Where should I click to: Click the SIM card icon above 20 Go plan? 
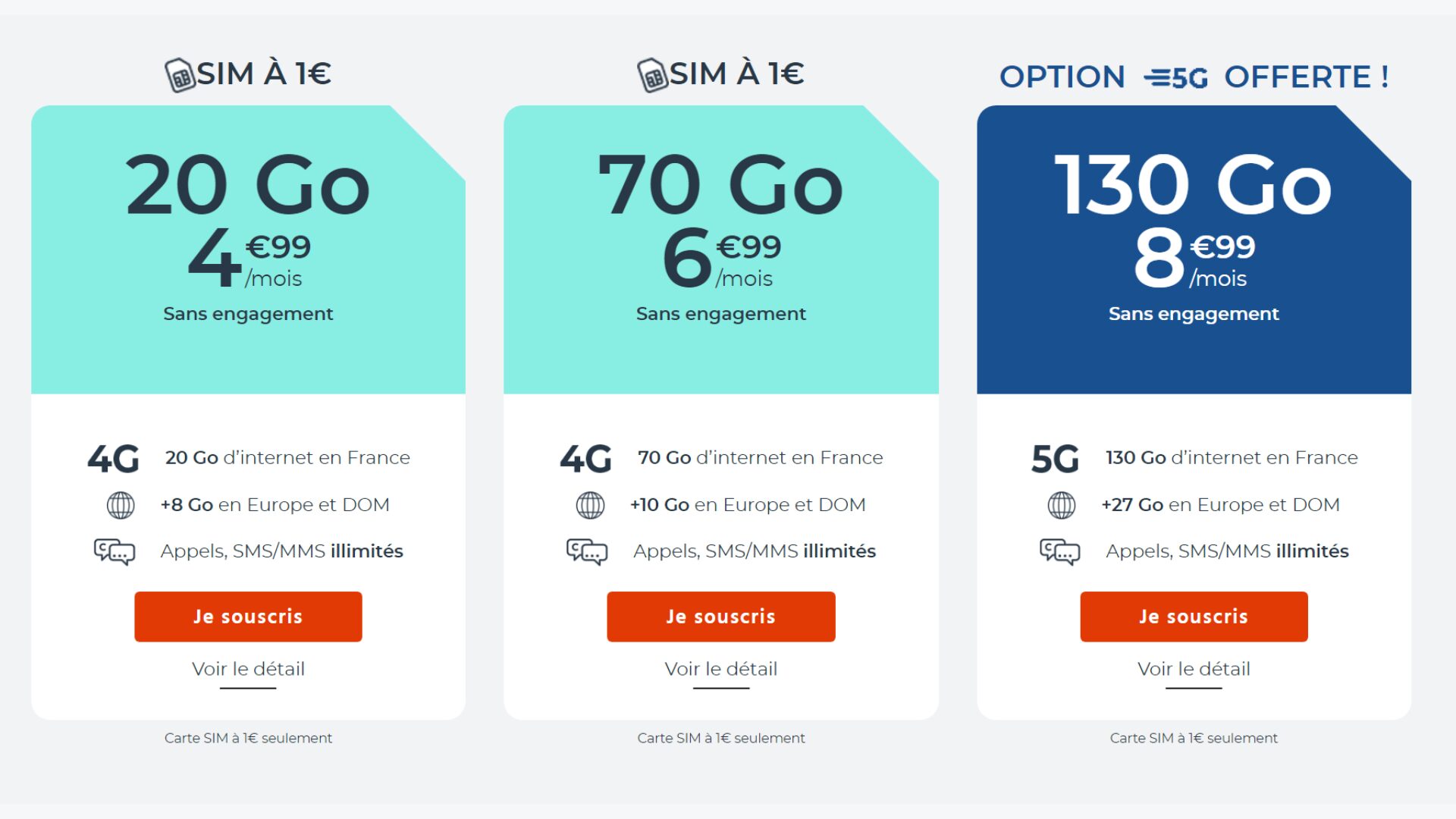pos(180,75)
